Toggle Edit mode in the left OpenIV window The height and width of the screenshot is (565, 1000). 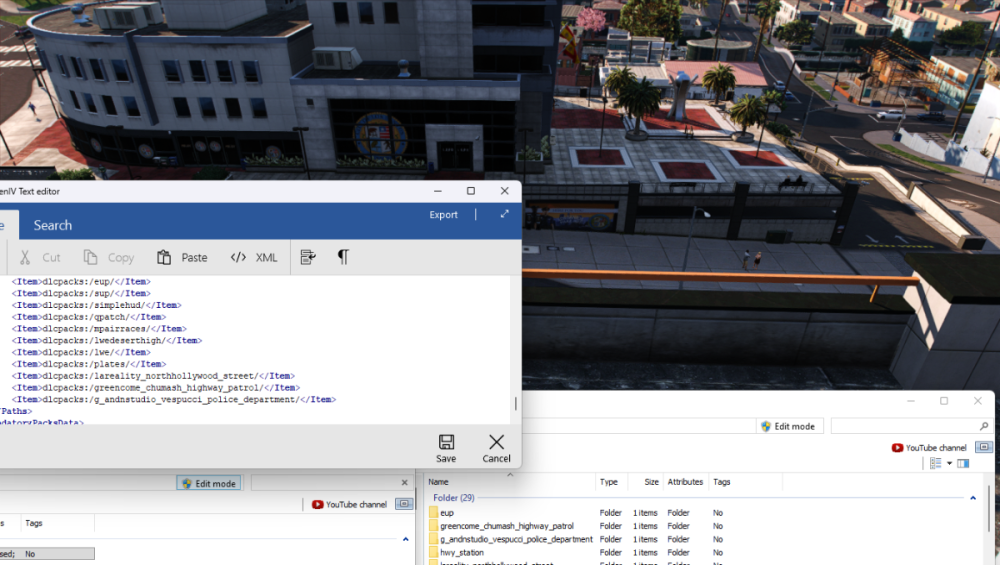(x=209, y=483)
